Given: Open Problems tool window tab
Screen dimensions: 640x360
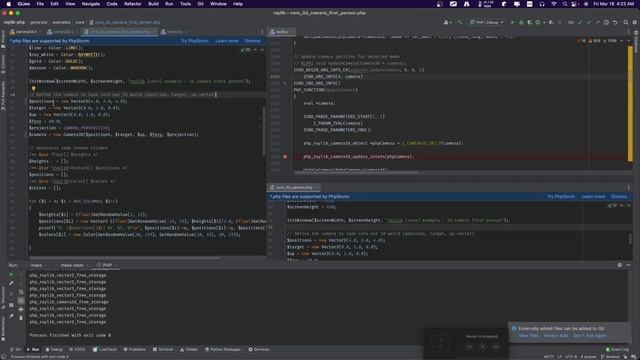Looking at the screenshot, I should pyautogui.click(x=134, y=350).
